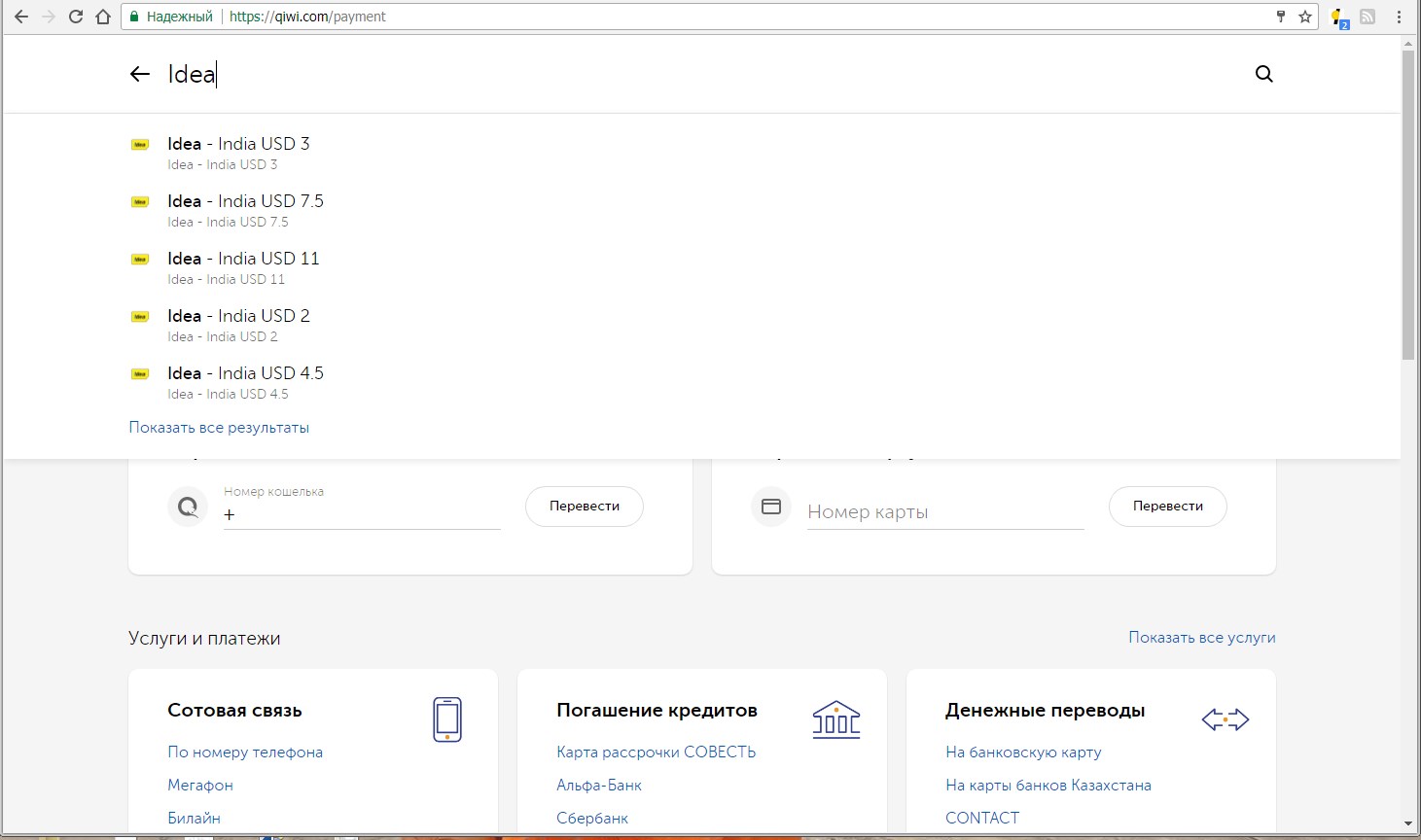Image resolution: width=1421 pixels, height=840 pixels.
Task: Go to browser home page icon
Action: point(103,17)
